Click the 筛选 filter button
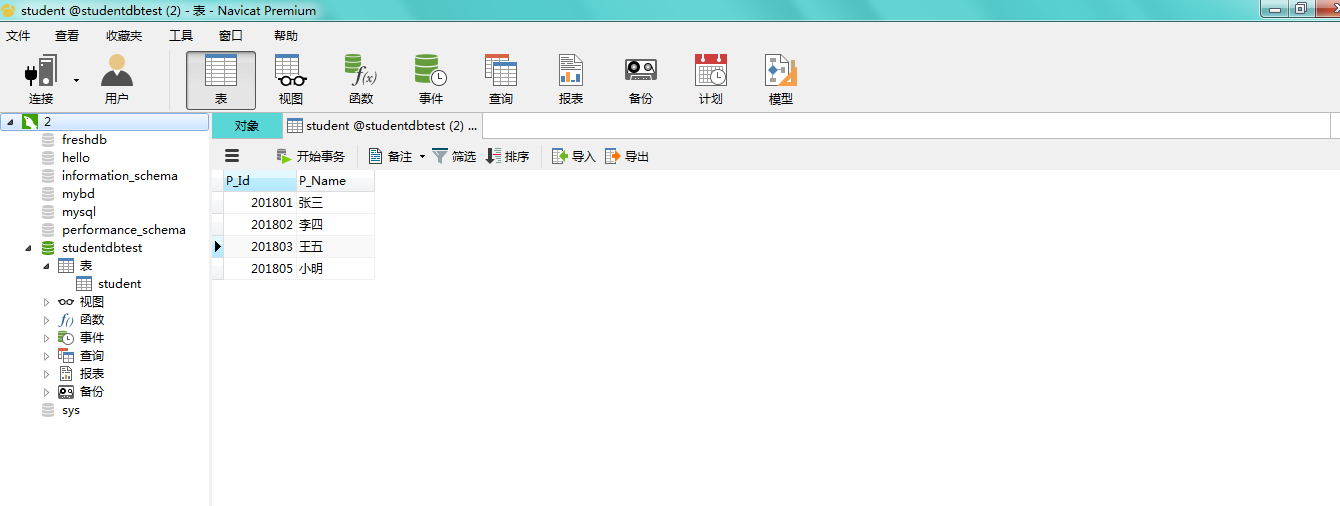Screen dimensions: 1340x506 (454, 156)
